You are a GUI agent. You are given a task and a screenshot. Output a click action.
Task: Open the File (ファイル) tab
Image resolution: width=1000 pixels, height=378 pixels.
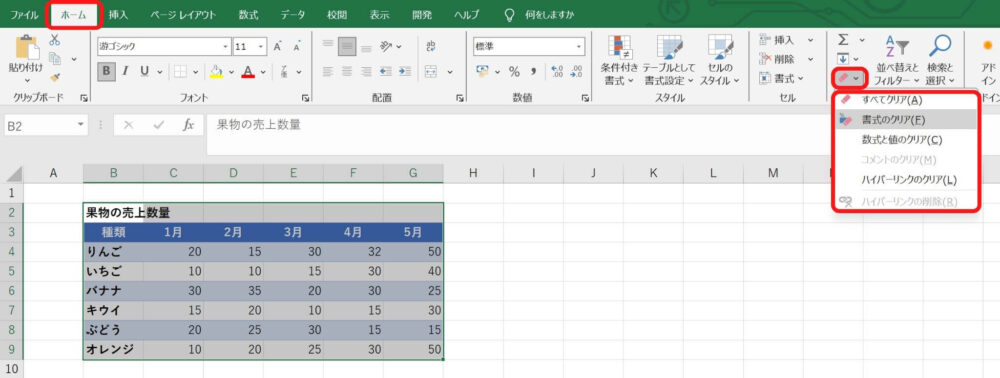(24, 15)
